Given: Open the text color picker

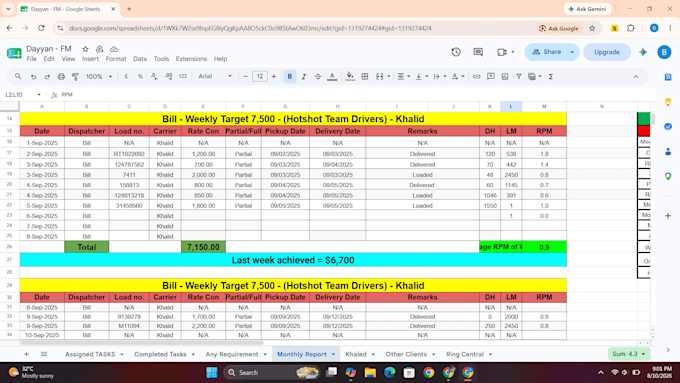Looking at the screenshot, I should (332, 76).
